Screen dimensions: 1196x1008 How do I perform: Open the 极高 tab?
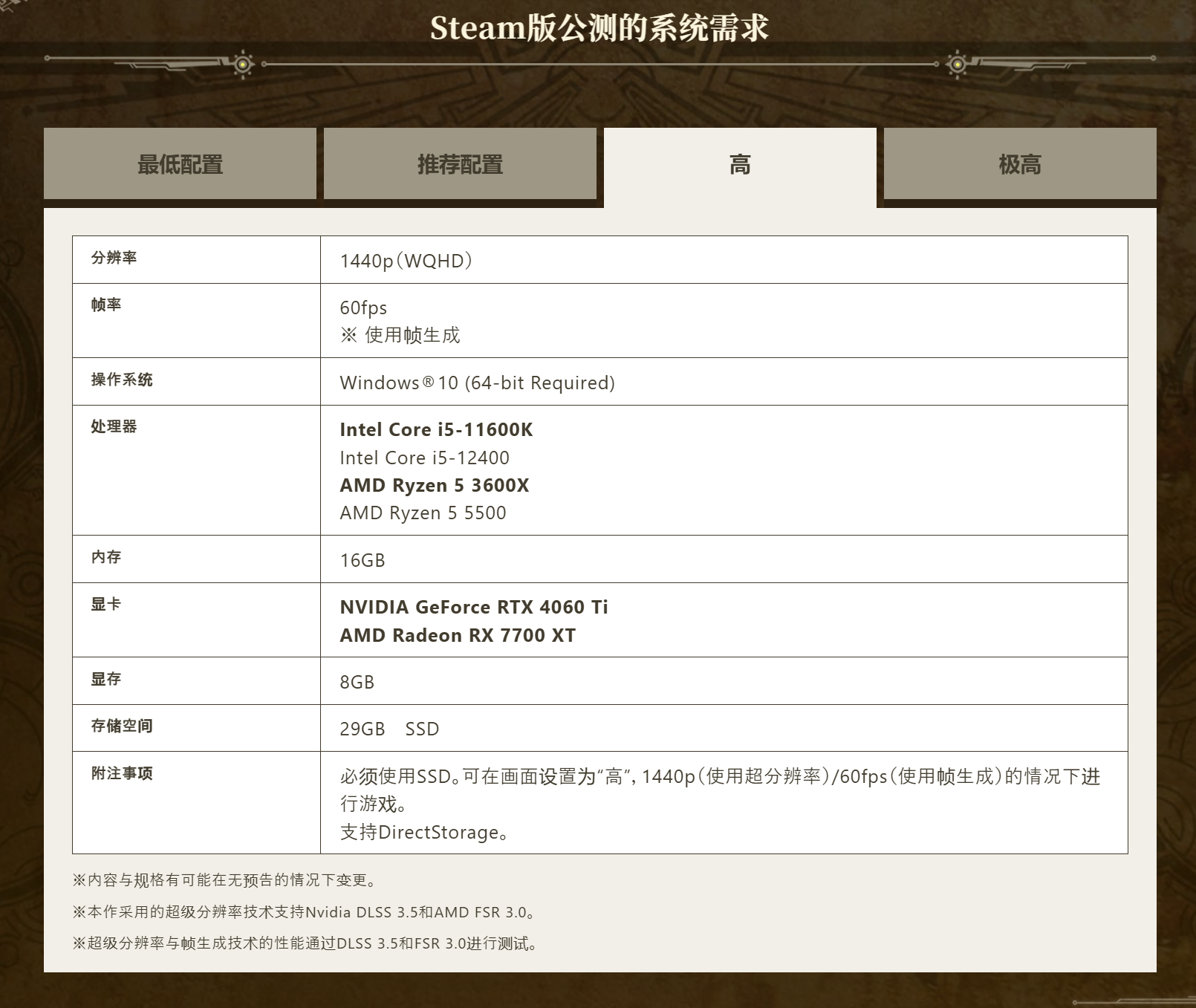(1020, 163)
